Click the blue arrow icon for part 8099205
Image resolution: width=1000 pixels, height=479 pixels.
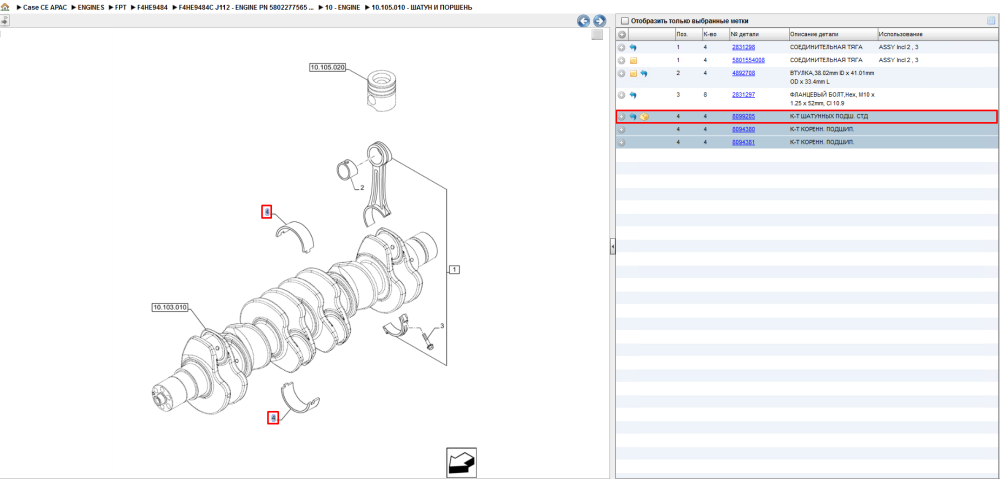633,117
